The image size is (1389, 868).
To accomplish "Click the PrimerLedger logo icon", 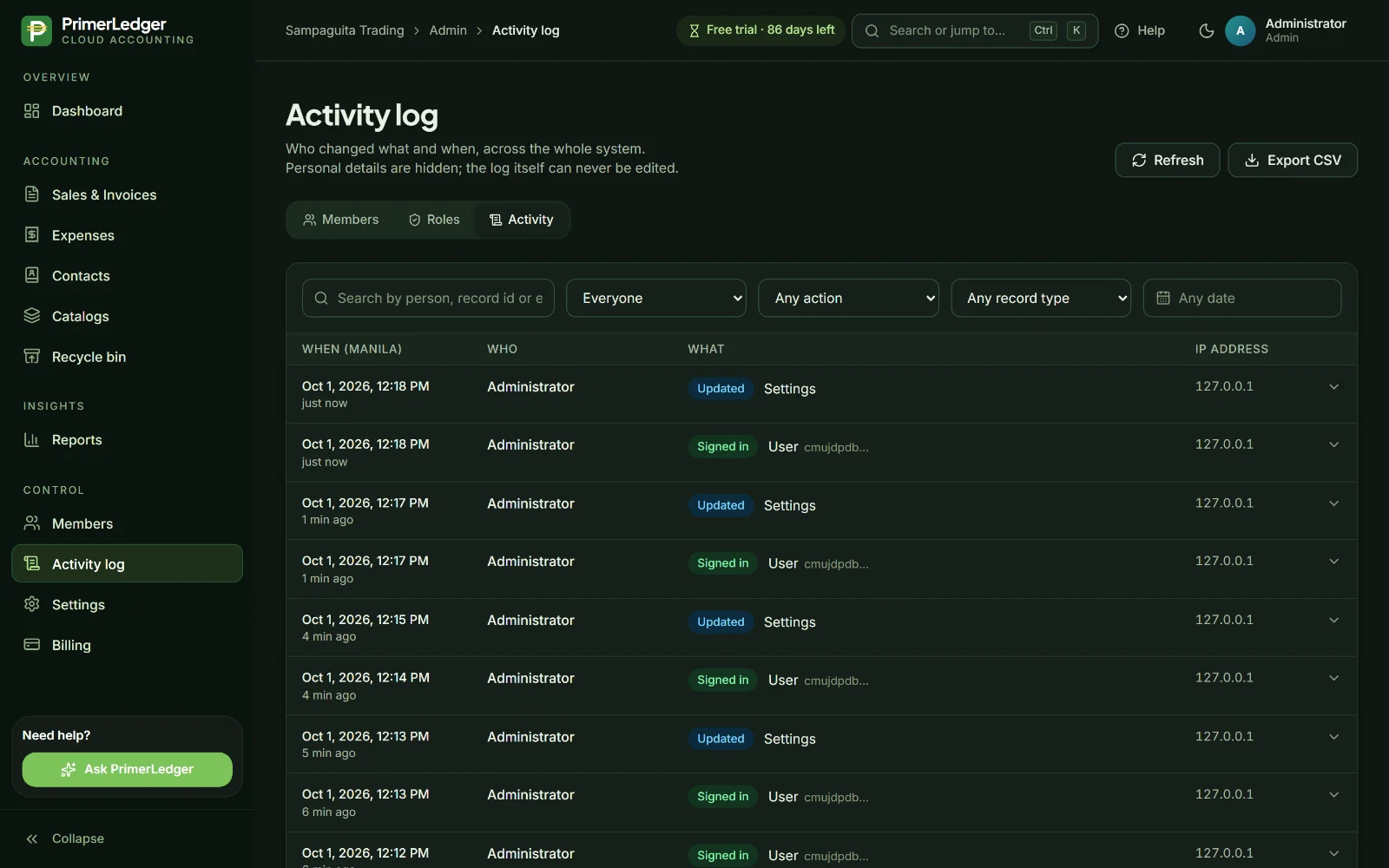I will tap(36, 30).
